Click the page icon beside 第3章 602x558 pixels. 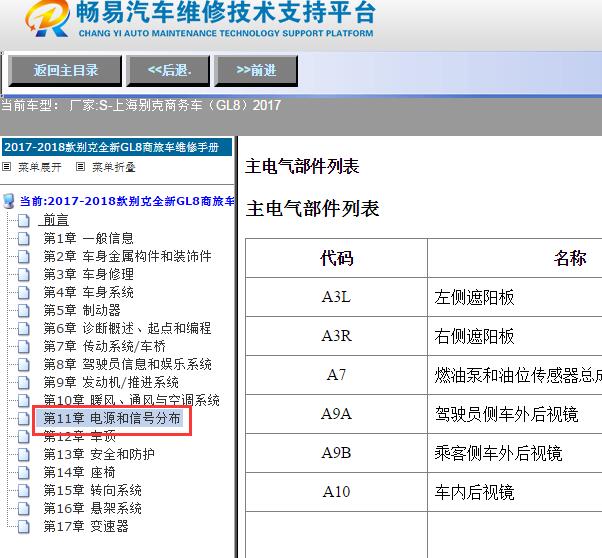24,275
